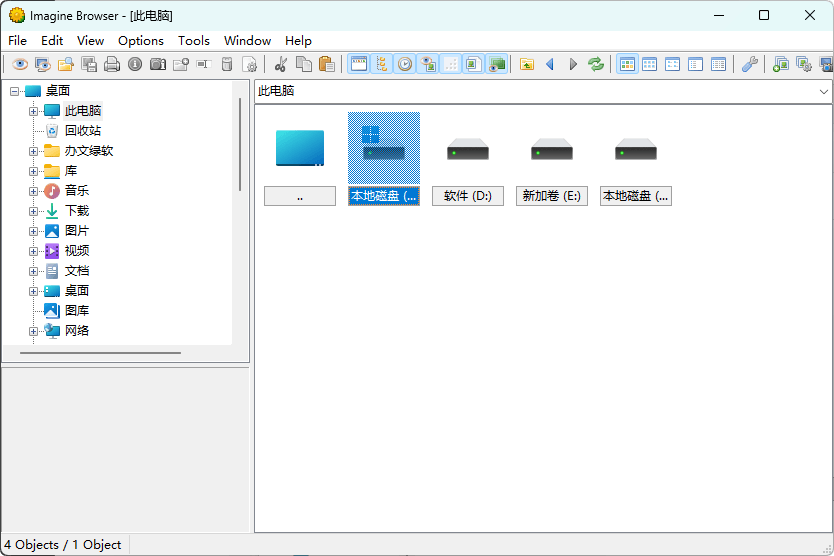Open the Tools menu
834x556 pixels.
point(194,40)
